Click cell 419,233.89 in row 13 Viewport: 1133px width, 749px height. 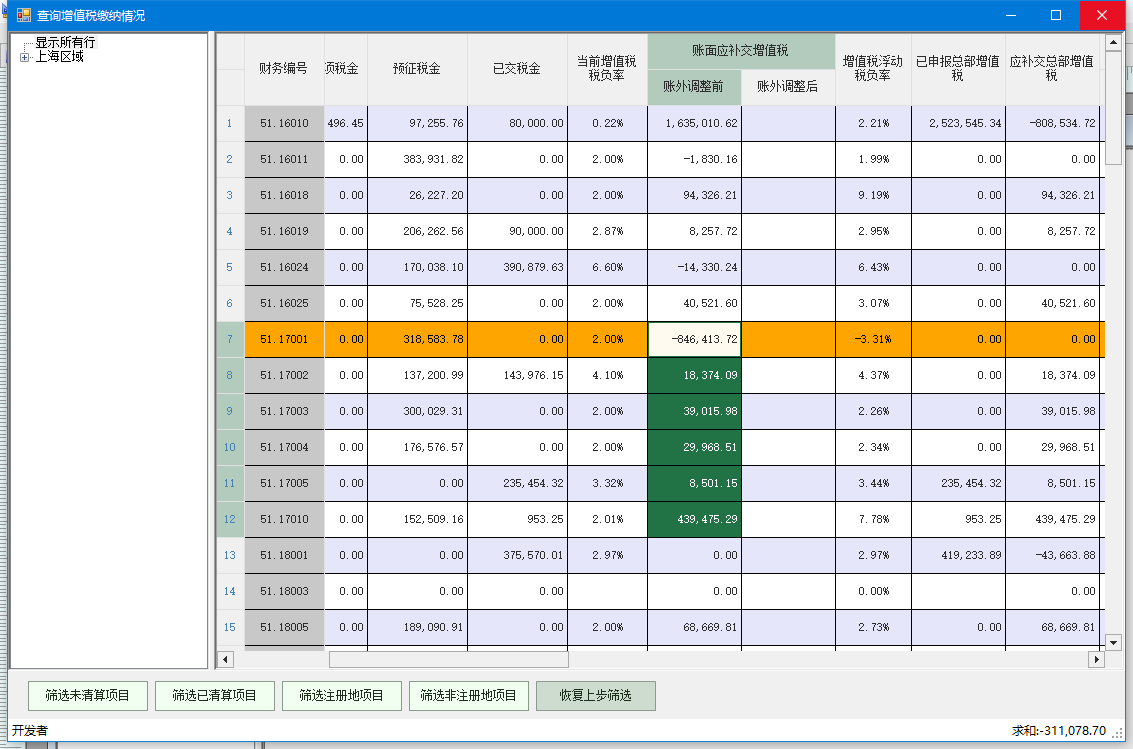coord(958,555)
